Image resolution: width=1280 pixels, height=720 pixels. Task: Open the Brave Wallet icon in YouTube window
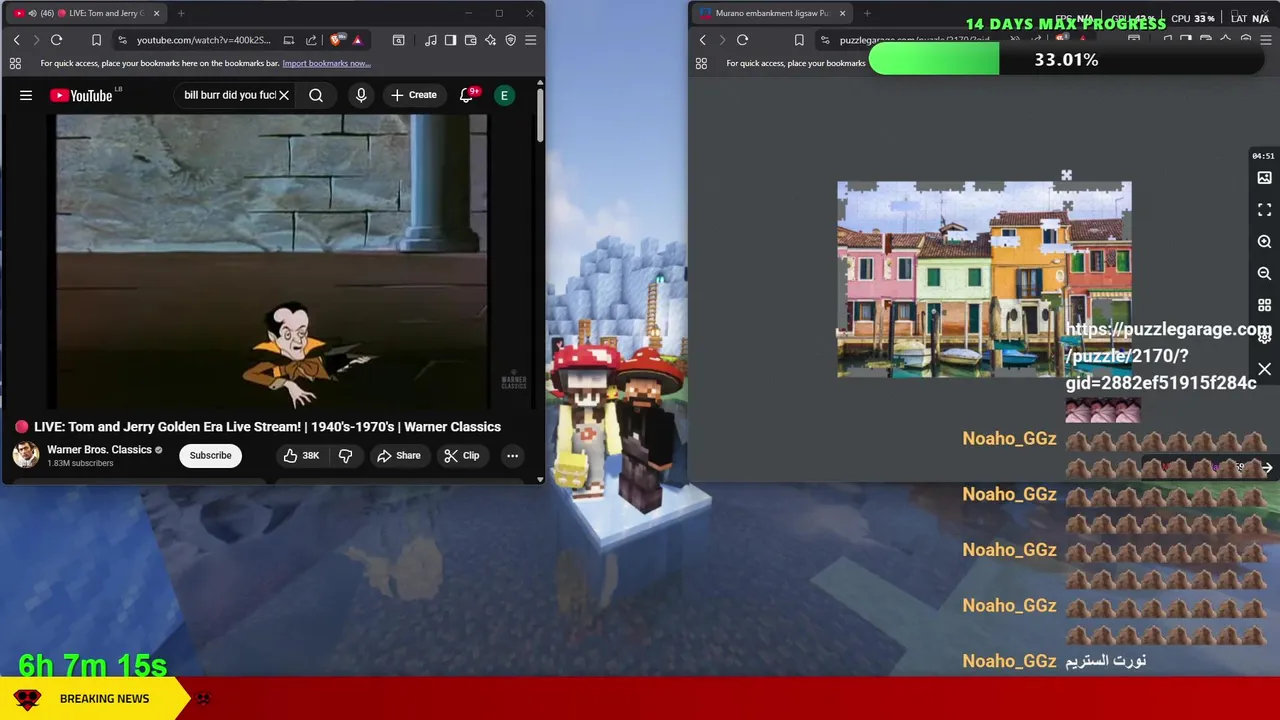click(x=470, y=40)
